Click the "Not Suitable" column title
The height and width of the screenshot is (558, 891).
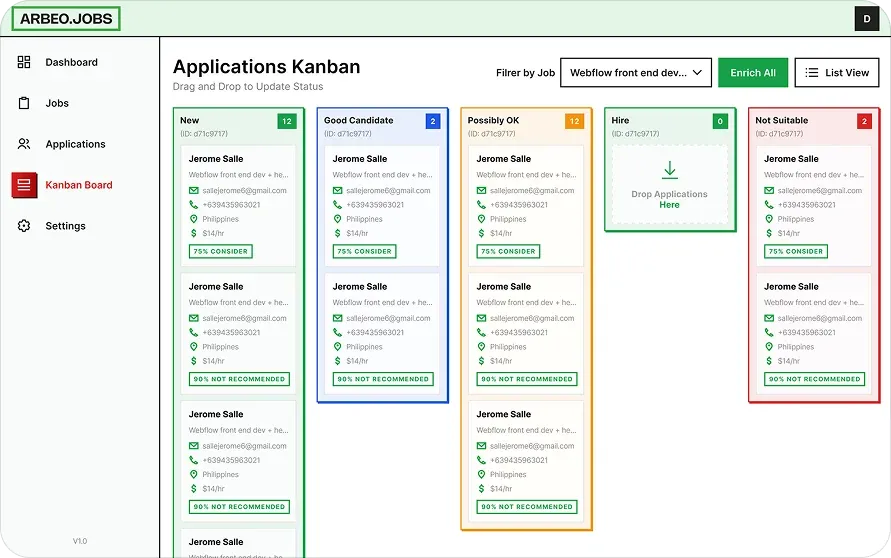pos(781,120)
